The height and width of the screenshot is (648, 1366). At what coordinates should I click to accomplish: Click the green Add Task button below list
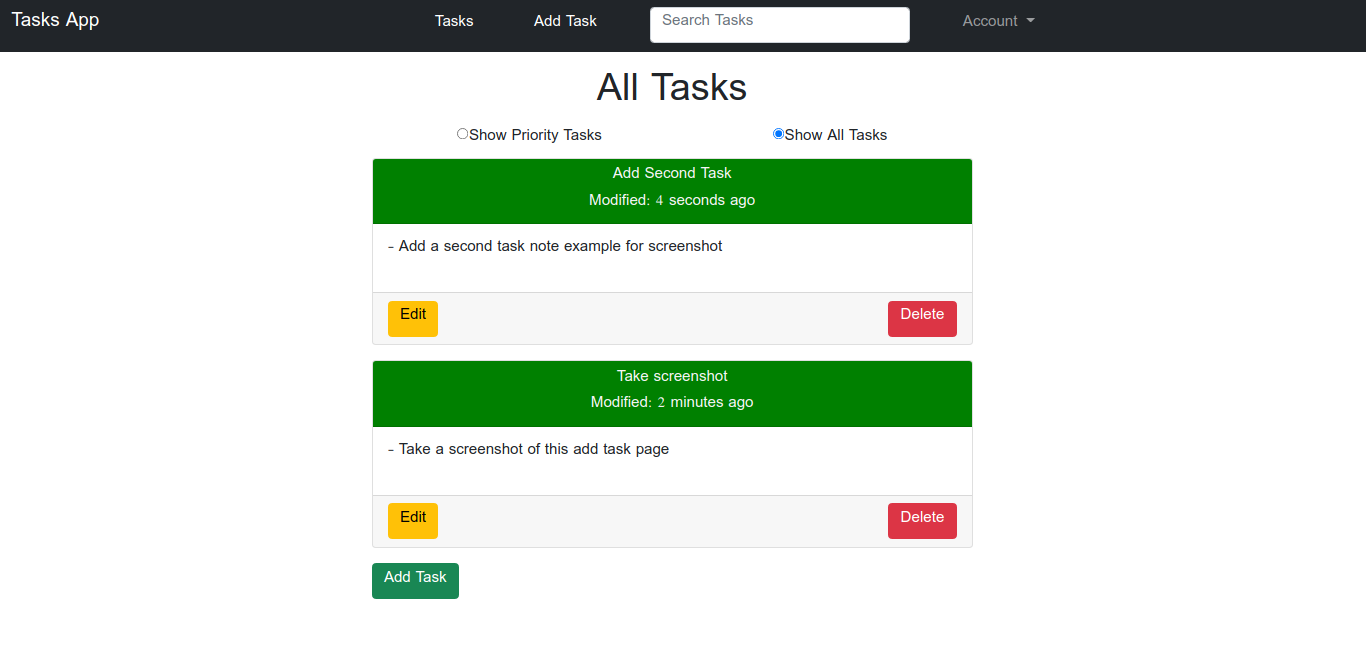pos(415,581)
